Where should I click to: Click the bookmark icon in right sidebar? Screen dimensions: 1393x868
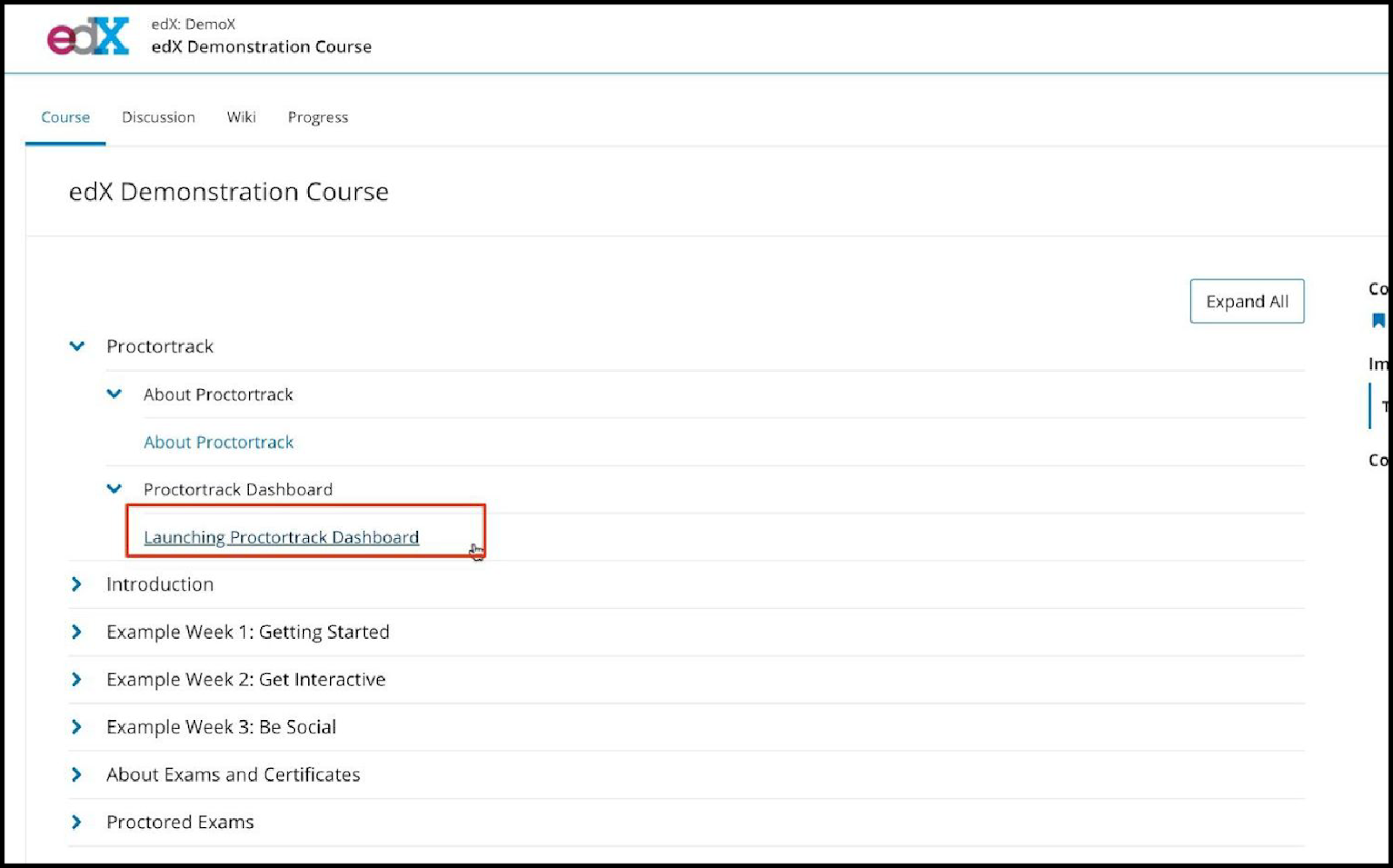point(1378,320)
